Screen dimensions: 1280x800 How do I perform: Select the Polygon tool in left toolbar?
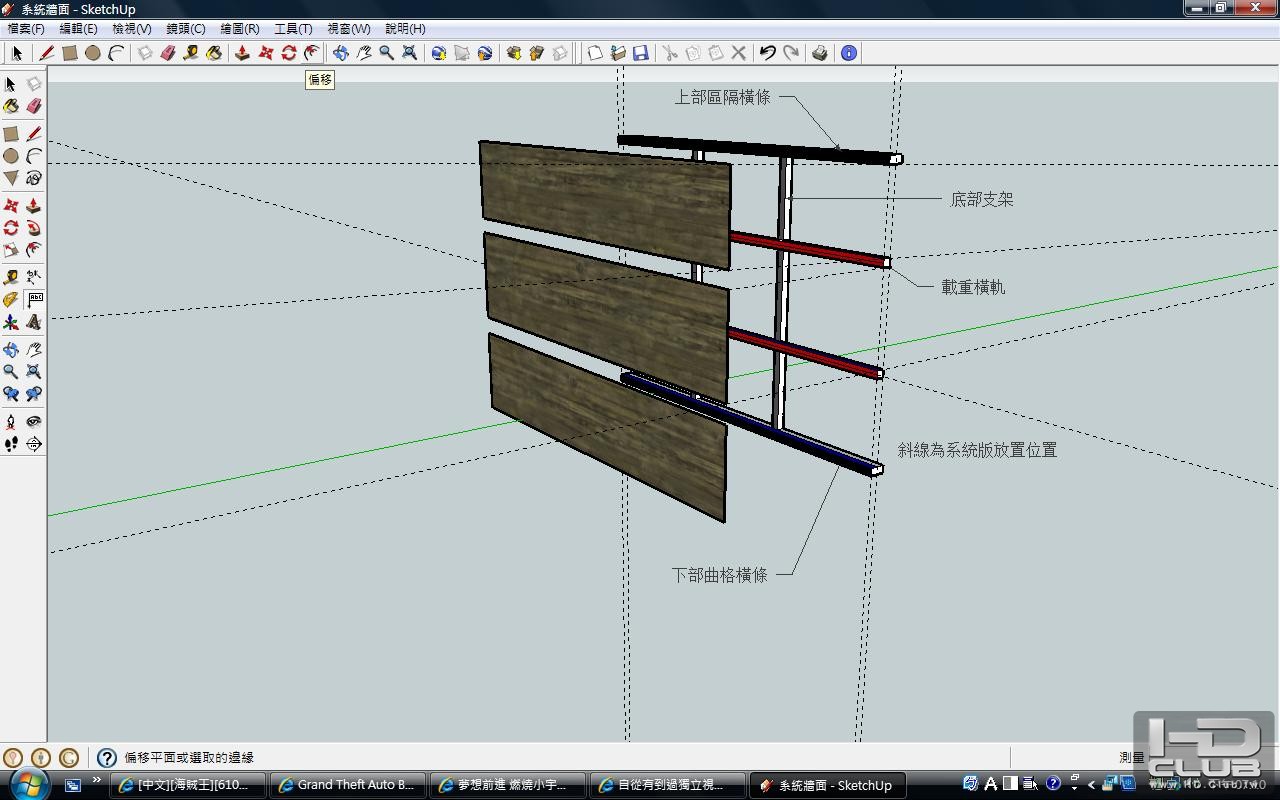11,179
